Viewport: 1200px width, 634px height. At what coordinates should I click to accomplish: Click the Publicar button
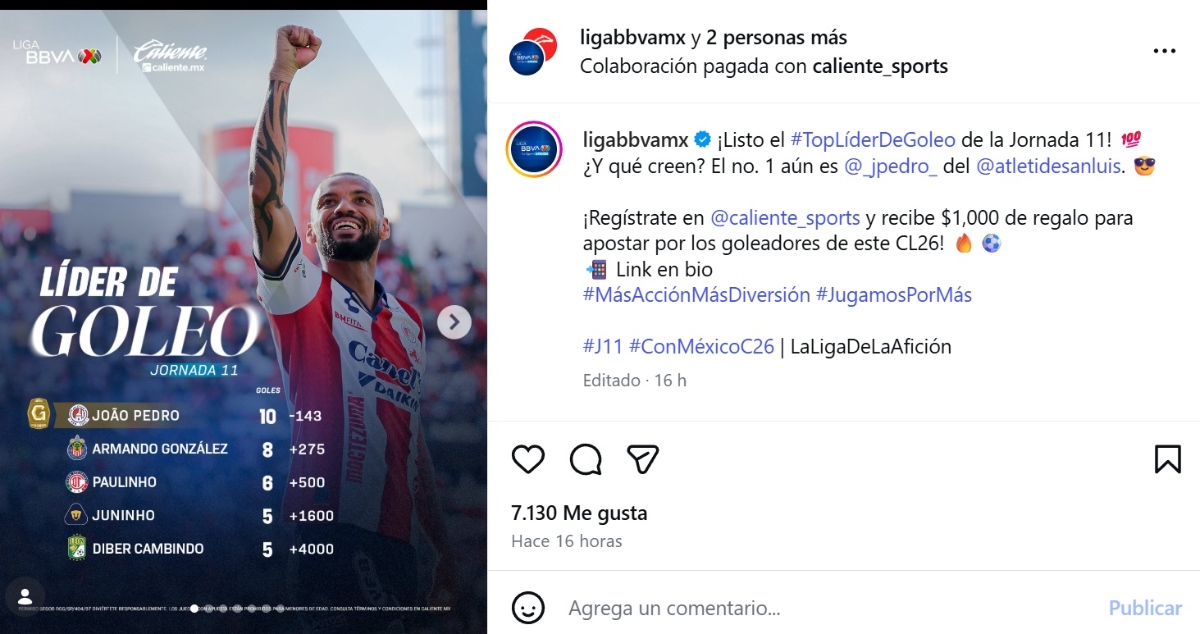(1145, 608)
